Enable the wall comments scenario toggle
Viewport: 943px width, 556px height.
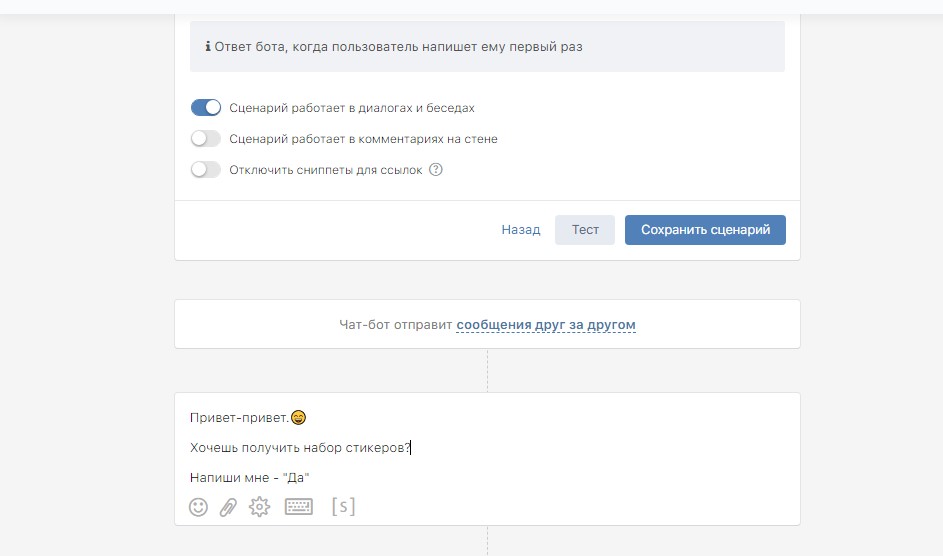206,139
